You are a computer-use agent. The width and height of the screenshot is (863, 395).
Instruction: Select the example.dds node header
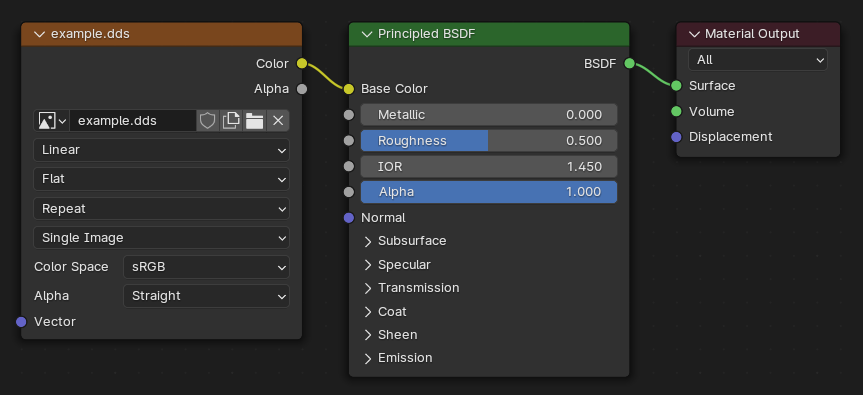click(x=161, y=34)
